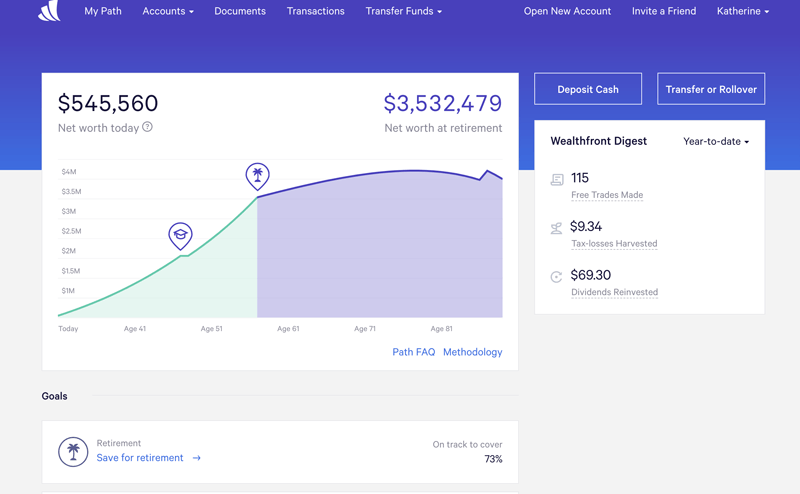Click the $545,560 net worth value

tap(108, 103)
